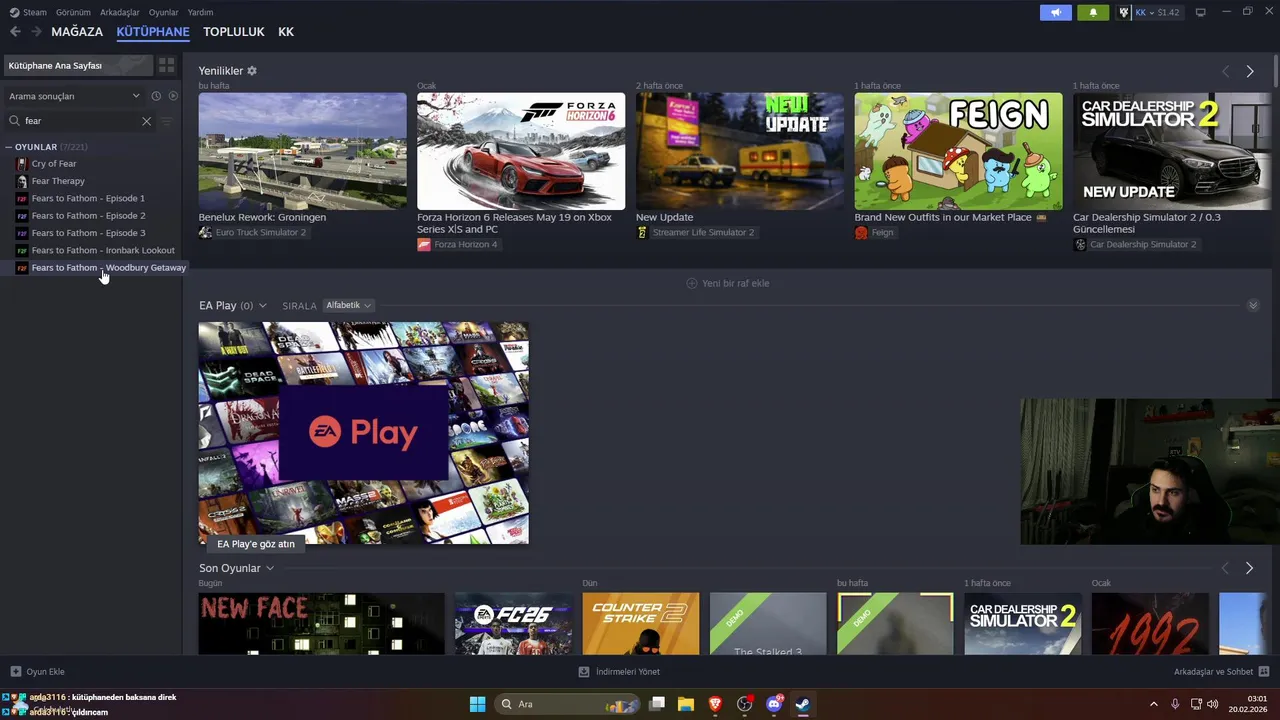Open the KK account dropdown
Image resolution: width=1280 pixels, height=720 pixels.
[x=1152, y=12]
